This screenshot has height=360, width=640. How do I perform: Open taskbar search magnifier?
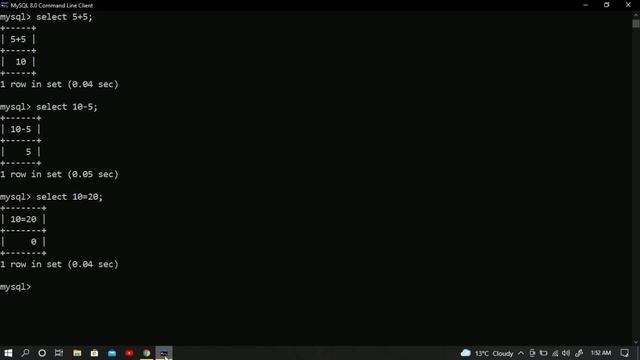click(25, 353)
